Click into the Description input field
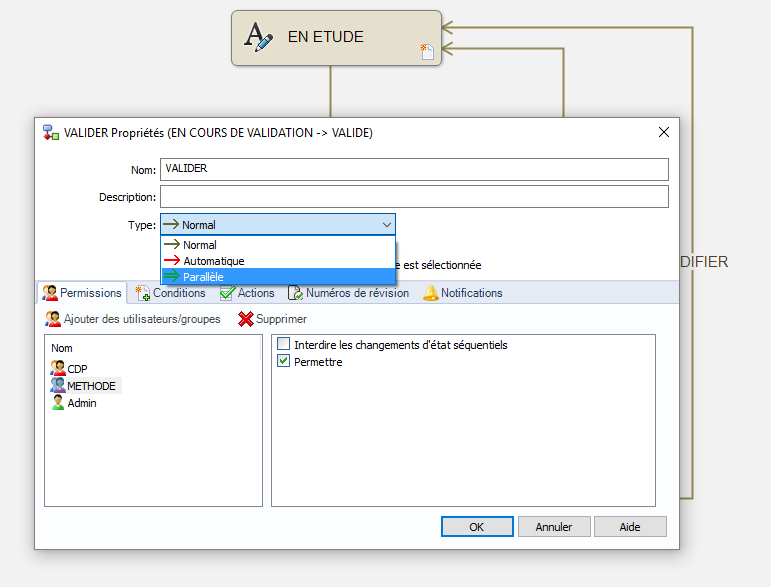This screenshot has width=771, height=587. pyautogui.click(x=414, y=197)
